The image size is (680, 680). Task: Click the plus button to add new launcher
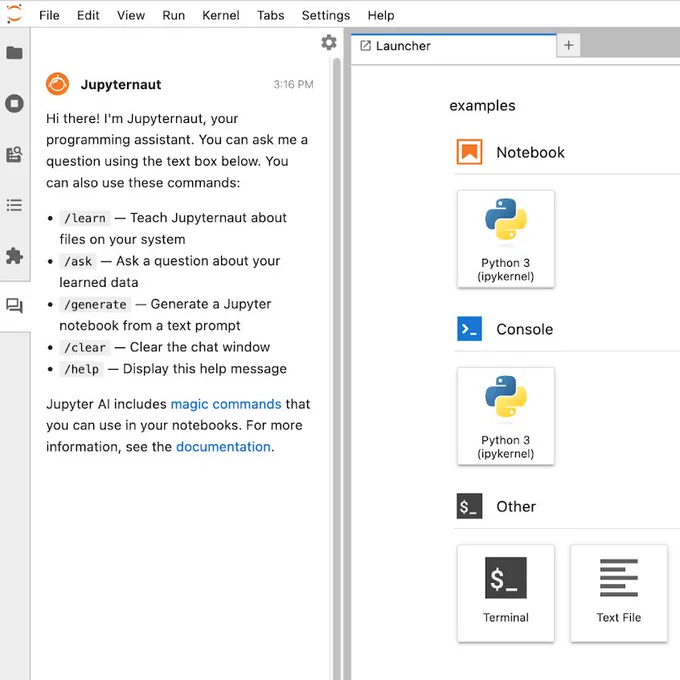point(569,45)
